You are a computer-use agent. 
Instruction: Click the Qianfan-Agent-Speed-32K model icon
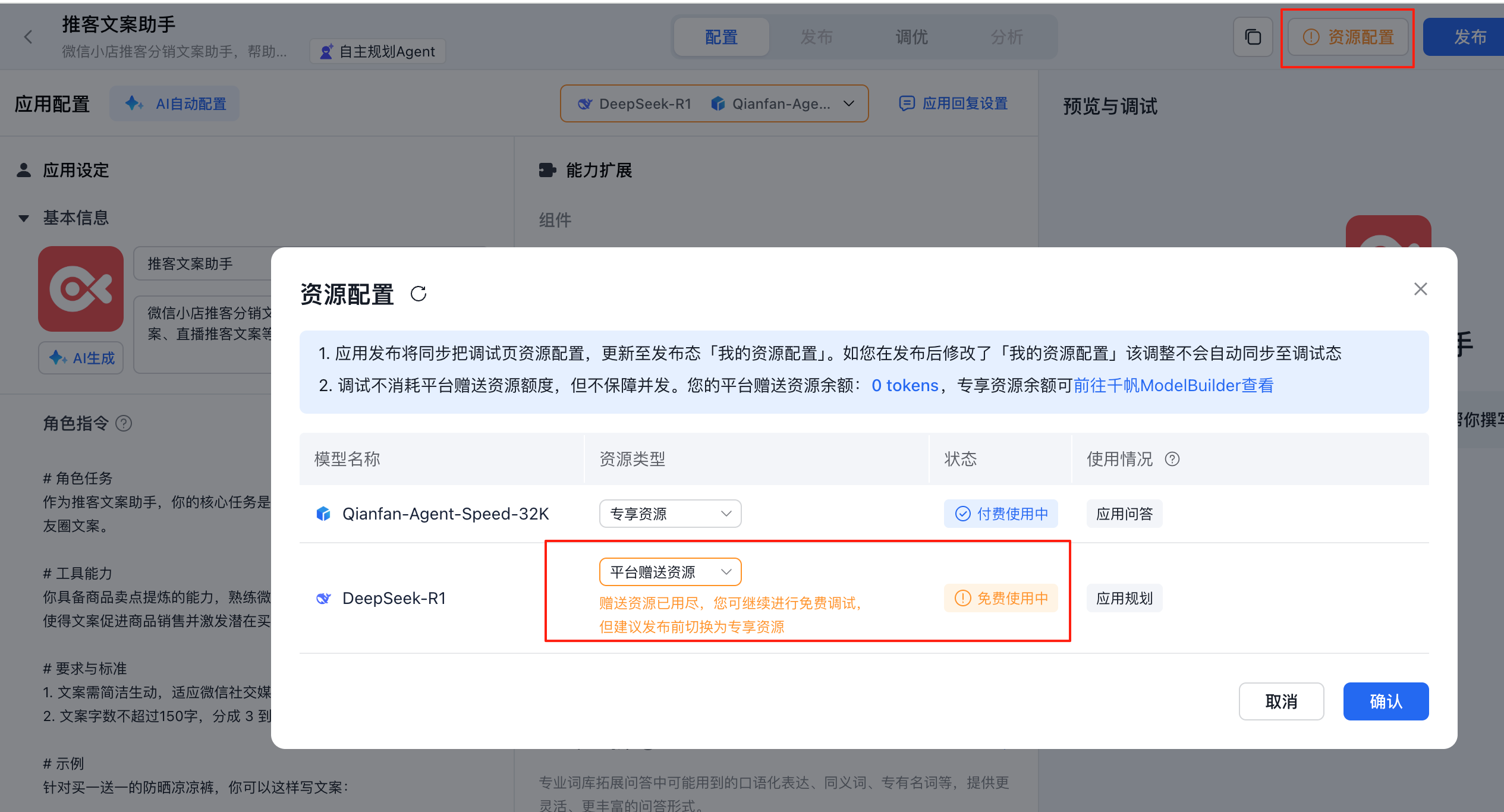(x=323, y=514)
